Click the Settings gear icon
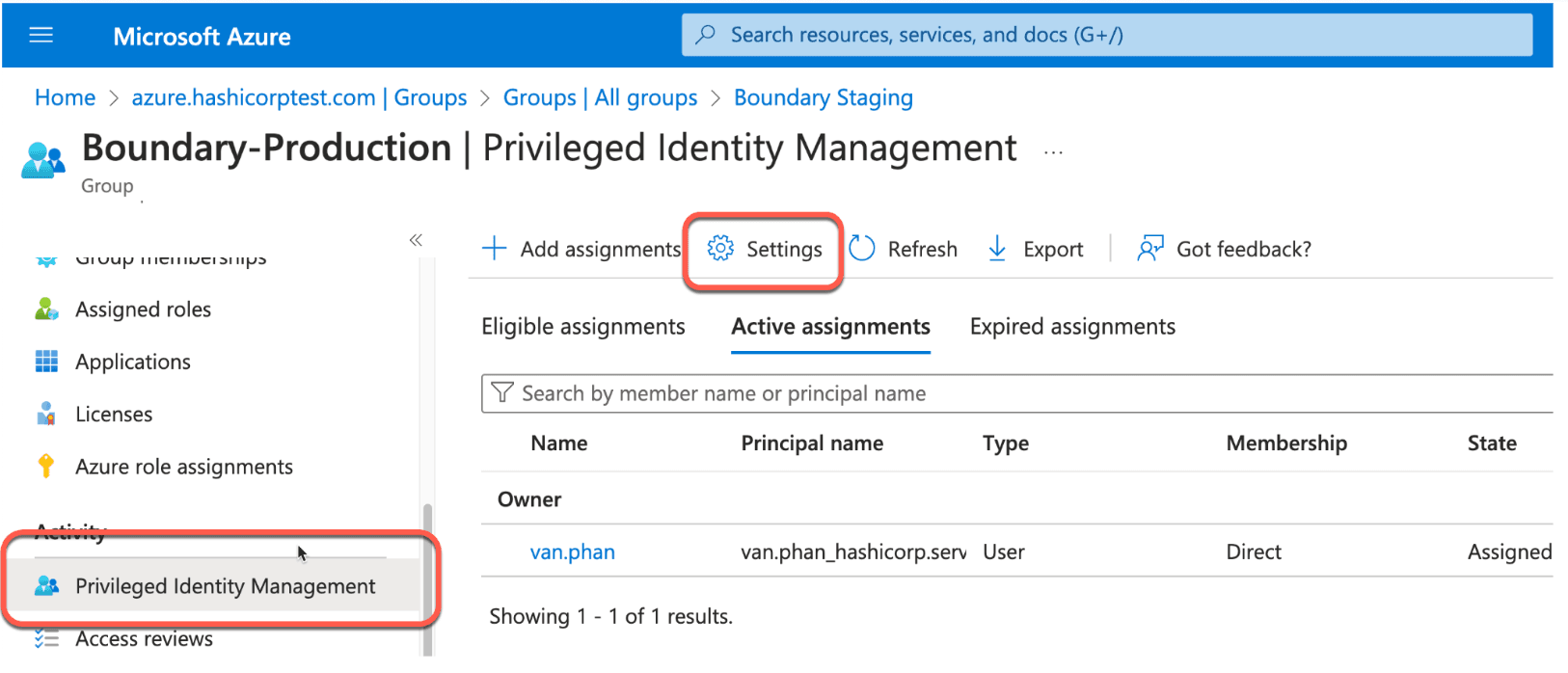The width and height of the screenshot is (1568, 673). [x=720, y=249]
